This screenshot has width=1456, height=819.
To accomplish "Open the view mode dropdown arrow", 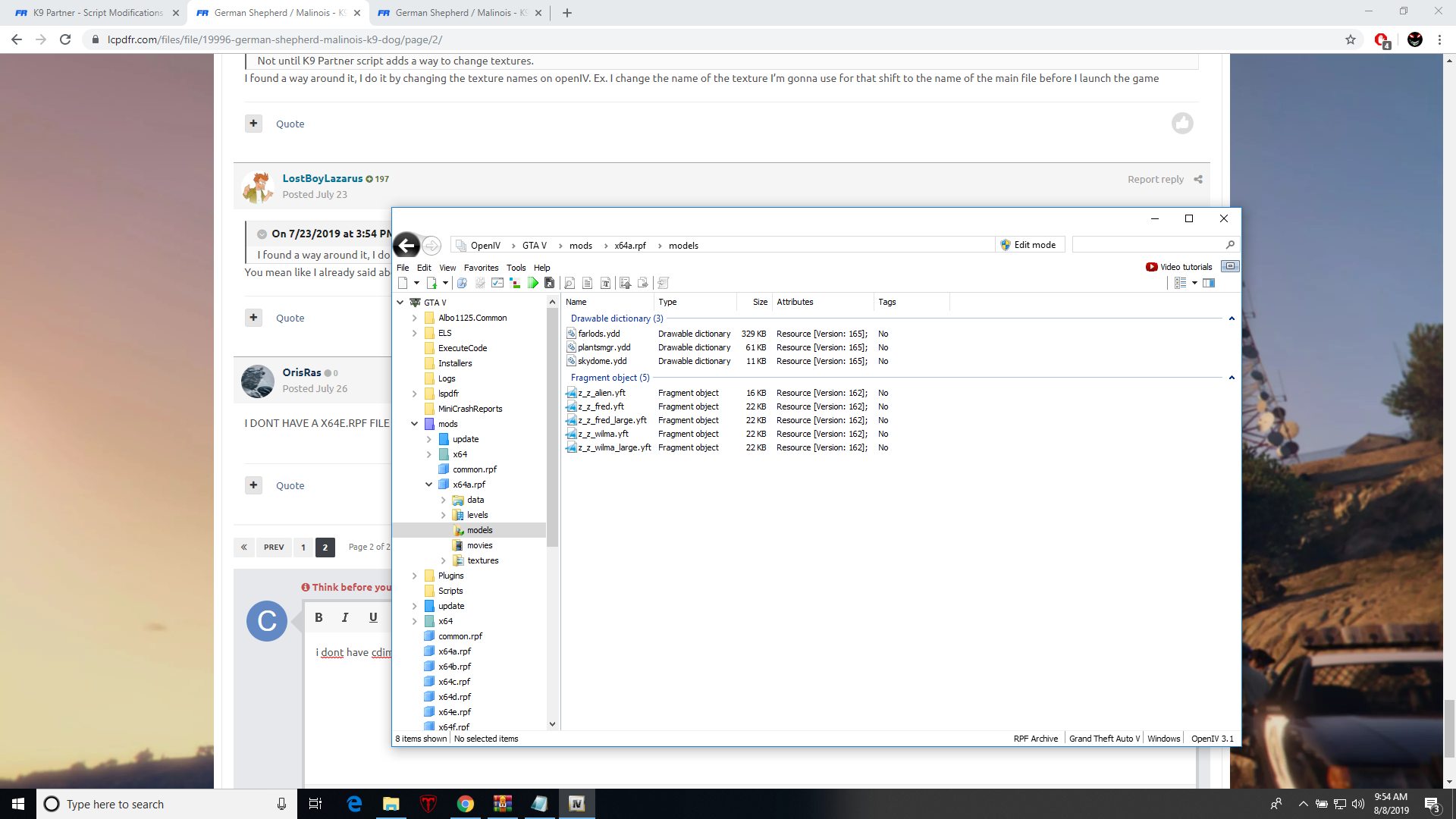I will [x=1194, y=283].
